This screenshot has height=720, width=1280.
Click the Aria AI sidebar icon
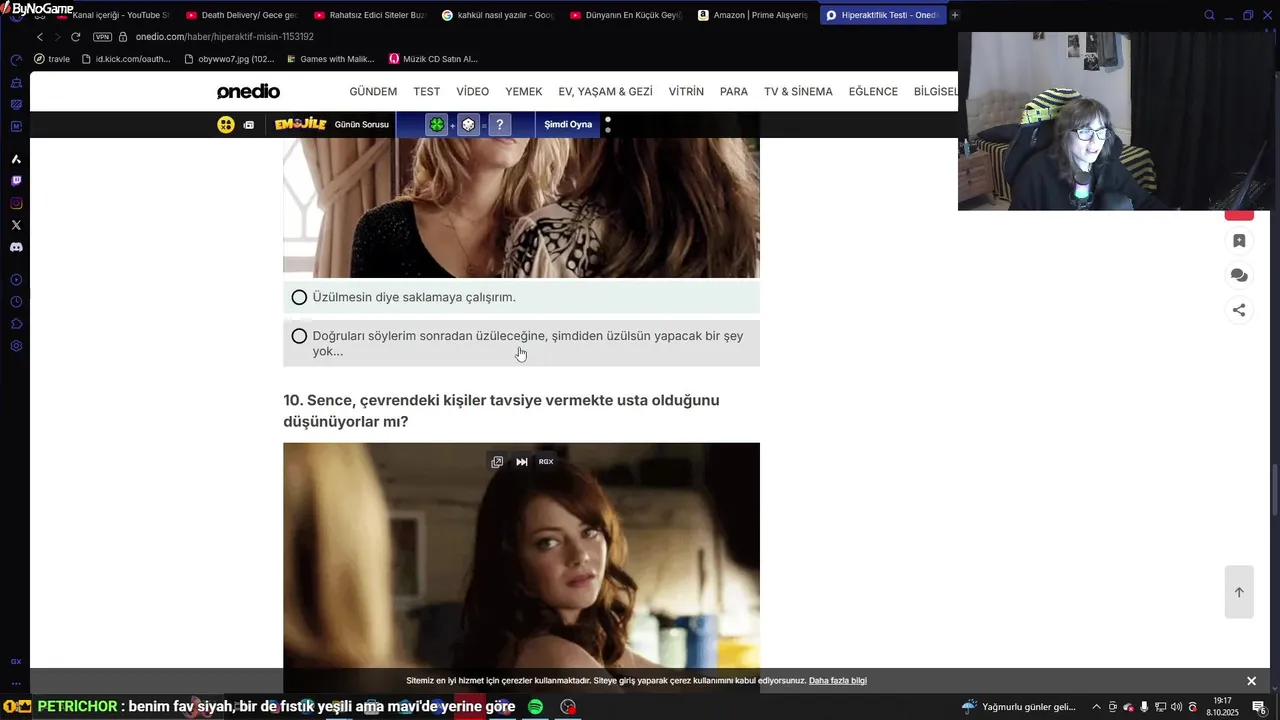click(x=16, y=159)
